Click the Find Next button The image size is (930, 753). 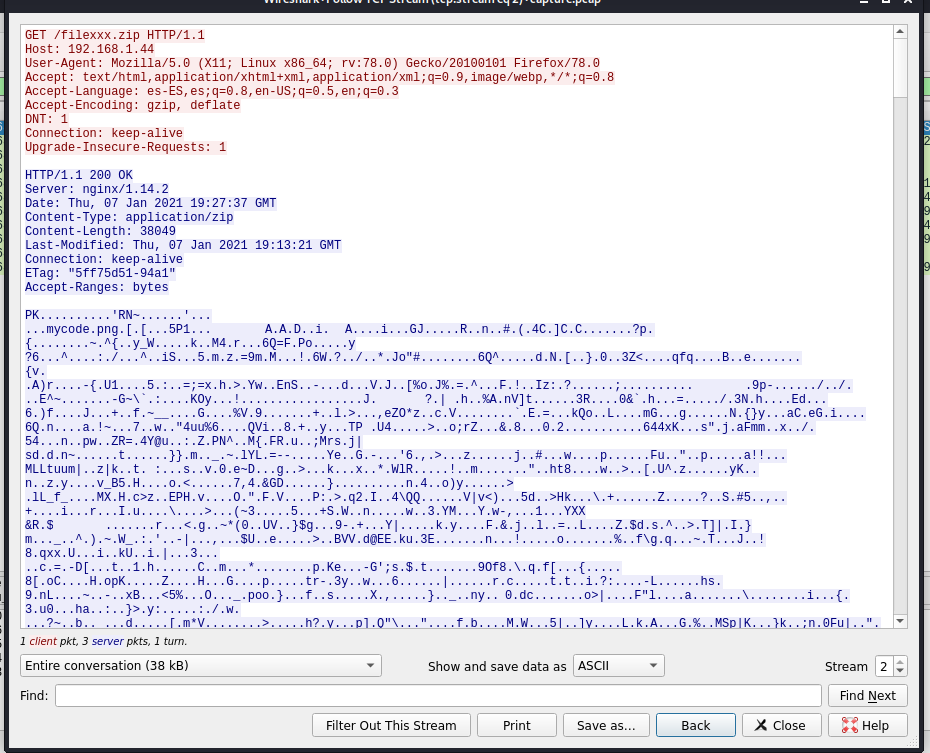pos(868,695)
